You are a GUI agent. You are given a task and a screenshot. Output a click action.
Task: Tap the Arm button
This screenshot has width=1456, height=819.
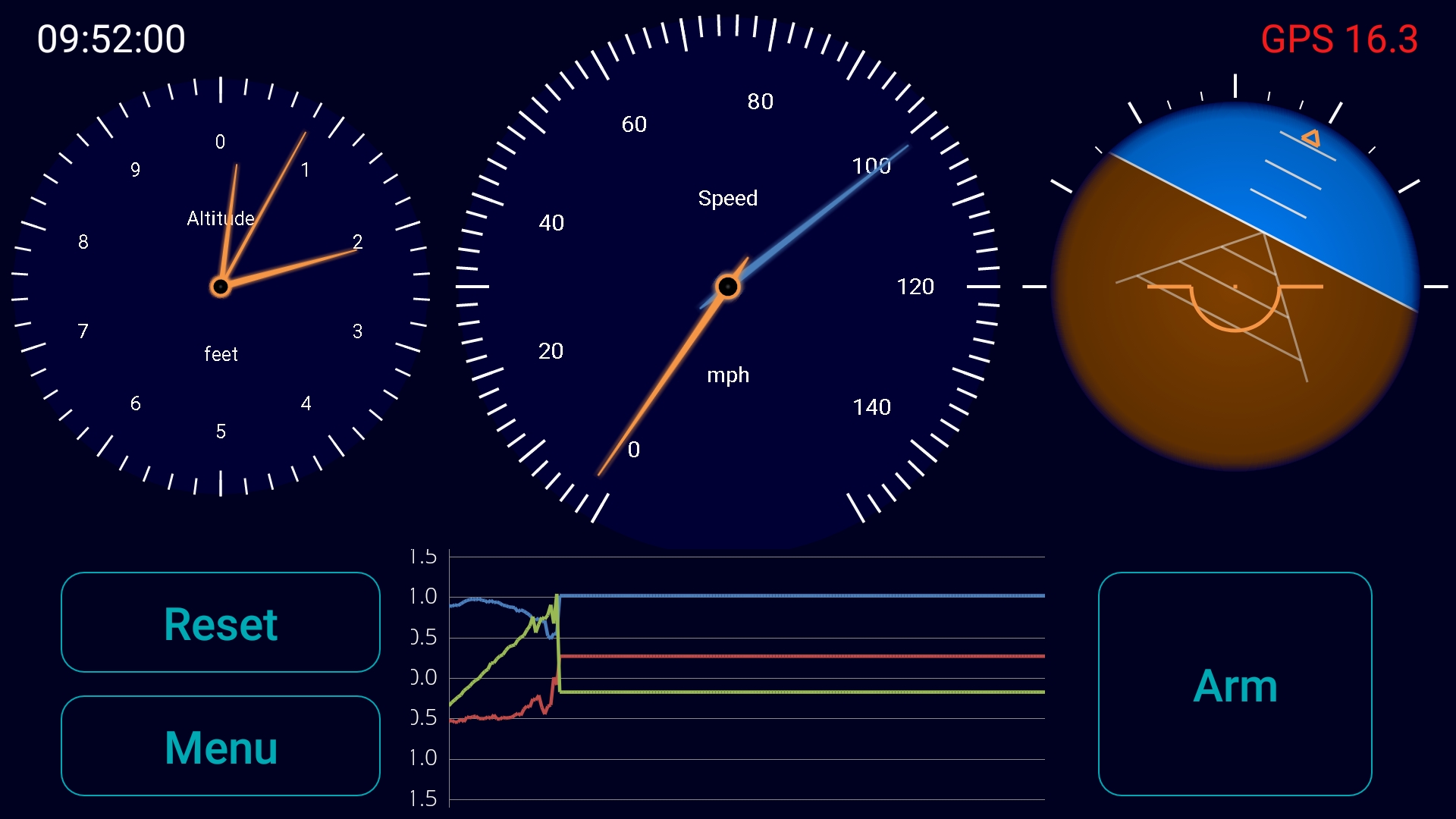click(x=1235, y=685)
